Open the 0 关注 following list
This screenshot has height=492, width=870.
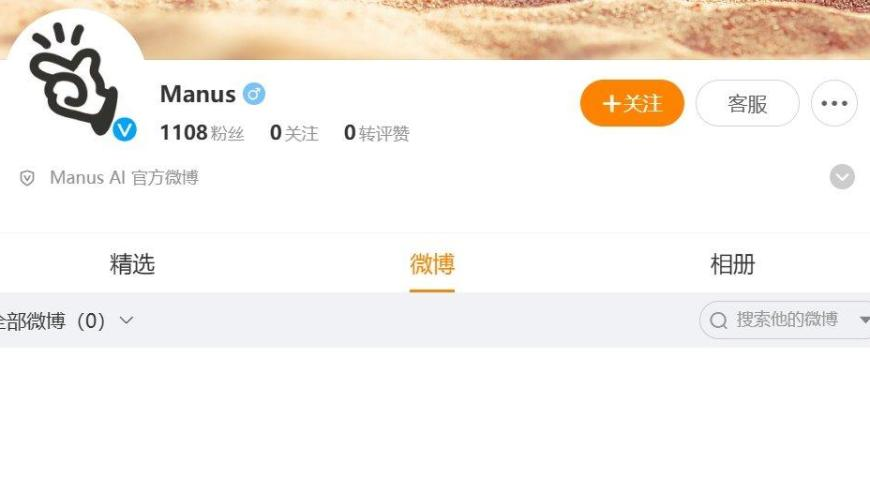click(x=294, y=133)
